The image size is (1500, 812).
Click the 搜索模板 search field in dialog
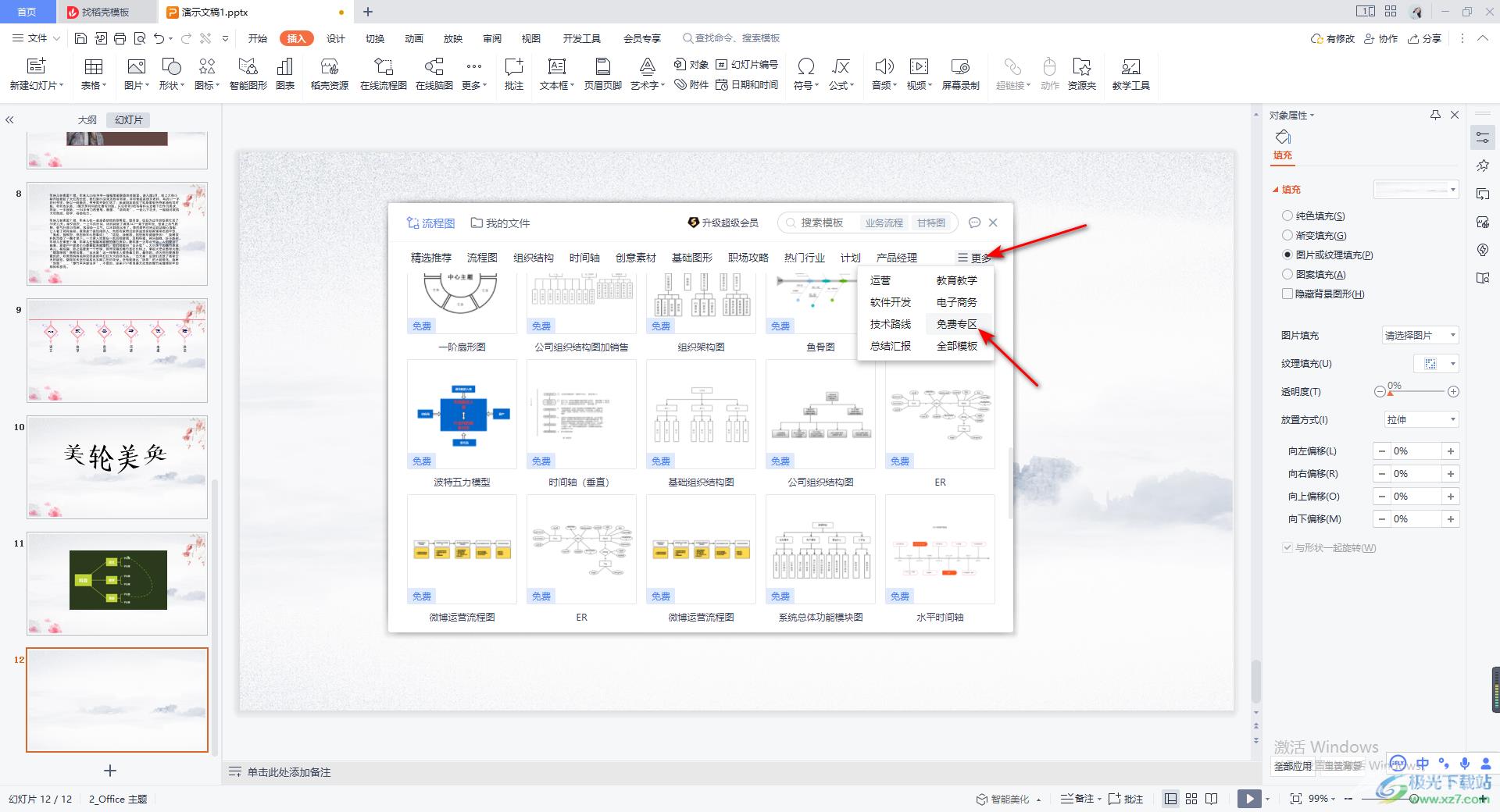point(822,223)
